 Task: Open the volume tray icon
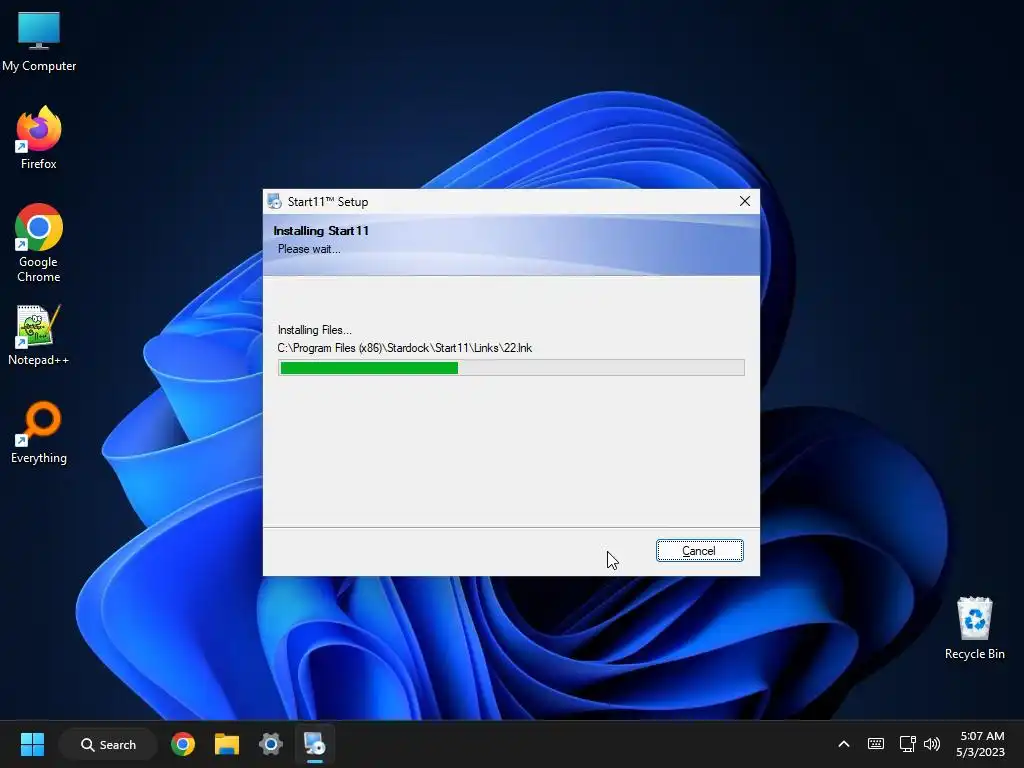tap(932, 744)
